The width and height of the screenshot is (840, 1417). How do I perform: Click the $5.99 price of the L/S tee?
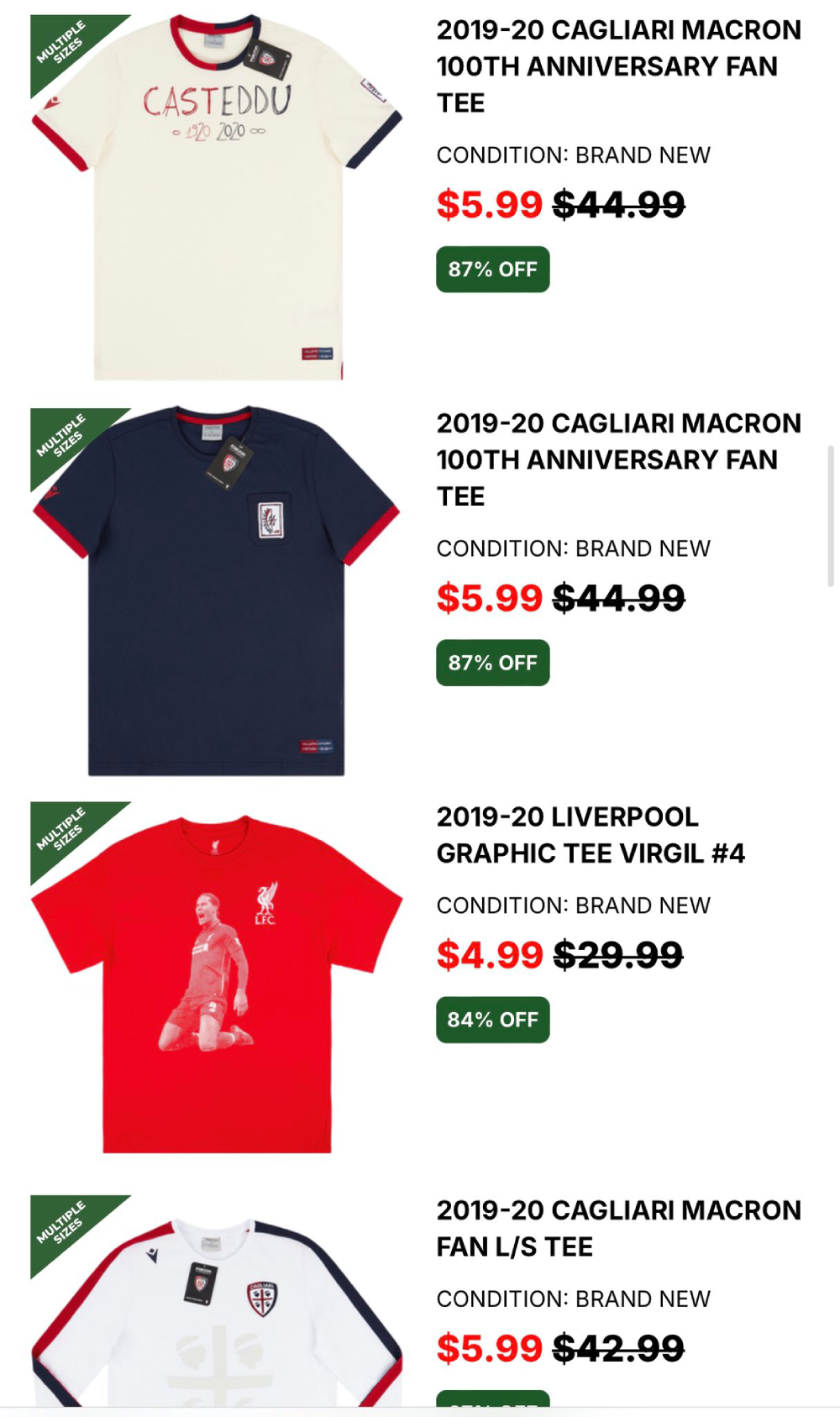[x=490, y=1348]
